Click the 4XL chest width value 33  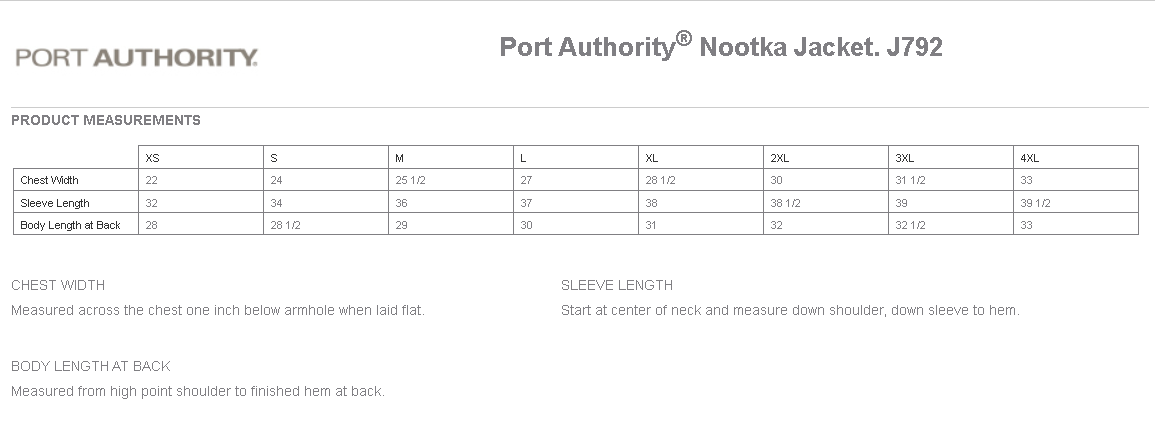(1026, 180)
